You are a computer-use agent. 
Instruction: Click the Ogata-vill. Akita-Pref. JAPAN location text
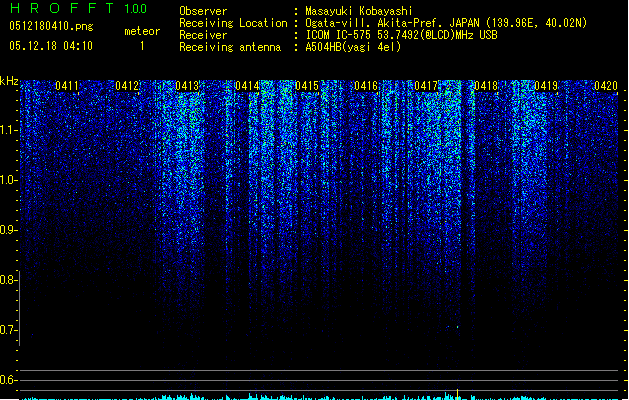pos(446,23)
